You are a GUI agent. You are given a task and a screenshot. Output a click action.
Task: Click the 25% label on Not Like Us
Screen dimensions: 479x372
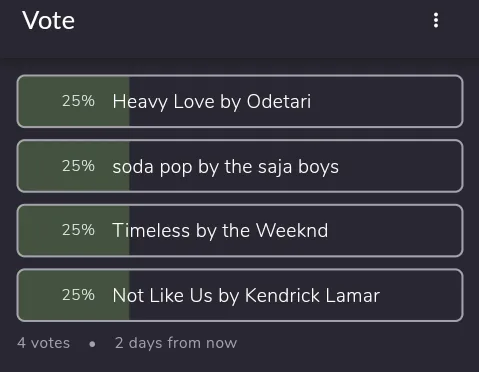coord(78,295)
